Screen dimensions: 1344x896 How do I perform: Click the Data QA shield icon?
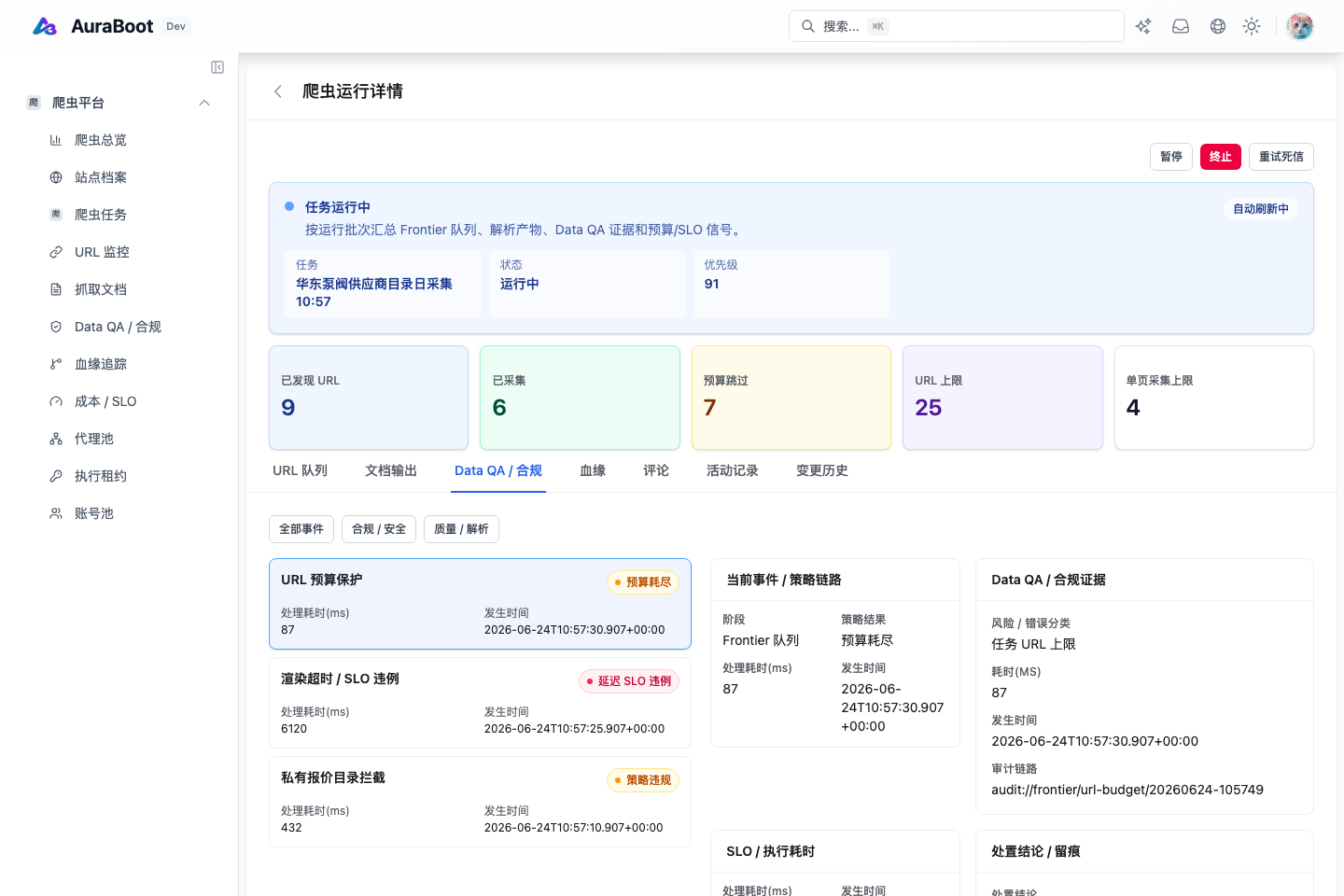56,327
